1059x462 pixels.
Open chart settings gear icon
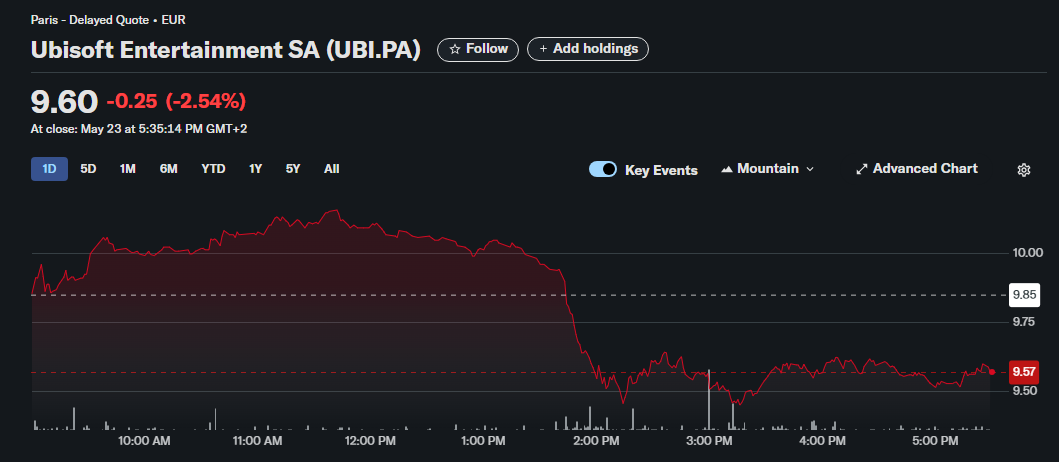tap(1023, 170)
